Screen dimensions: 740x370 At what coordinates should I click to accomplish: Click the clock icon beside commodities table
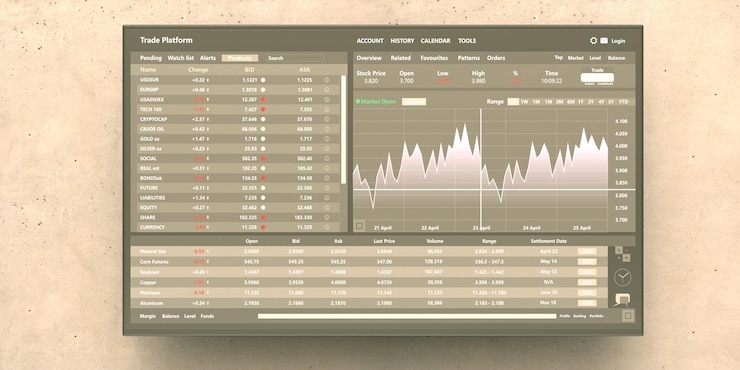tap(622, 278)
